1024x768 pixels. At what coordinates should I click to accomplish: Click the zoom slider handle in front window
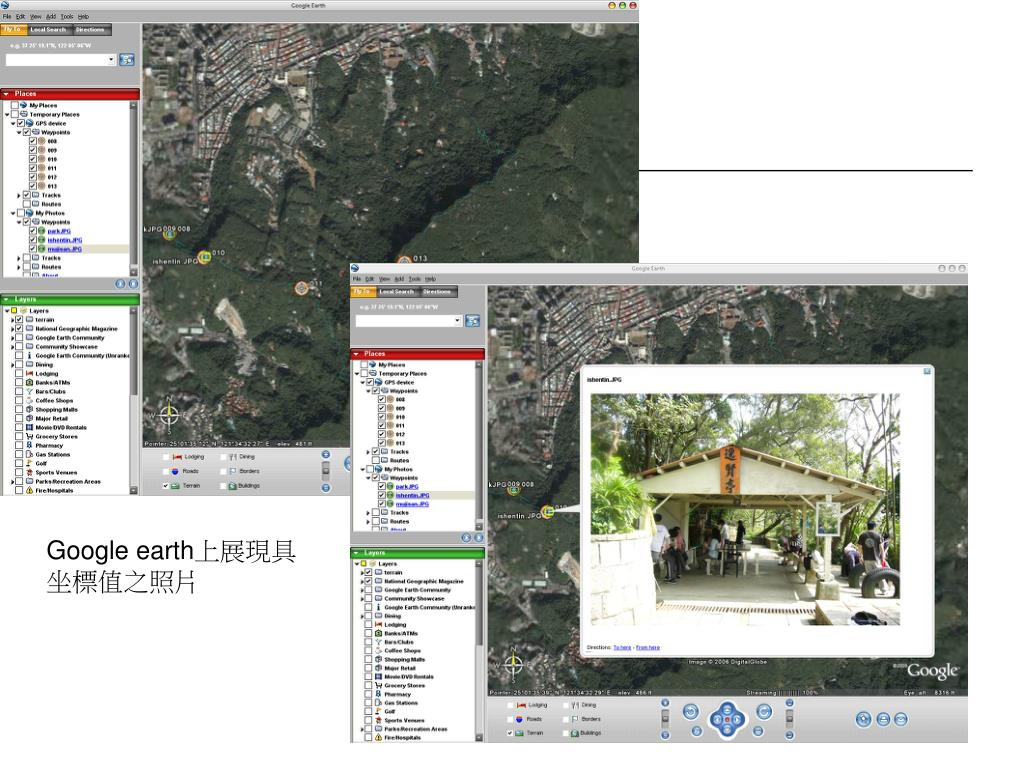tap(665, 719)
